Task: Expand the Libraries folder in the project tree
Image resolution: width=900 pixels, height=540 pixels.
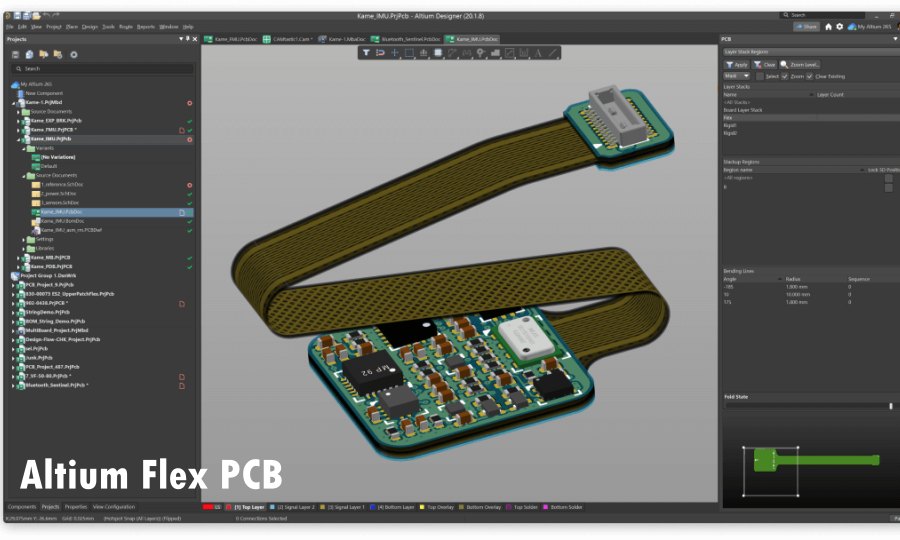Action: click(x=24, y=249)
